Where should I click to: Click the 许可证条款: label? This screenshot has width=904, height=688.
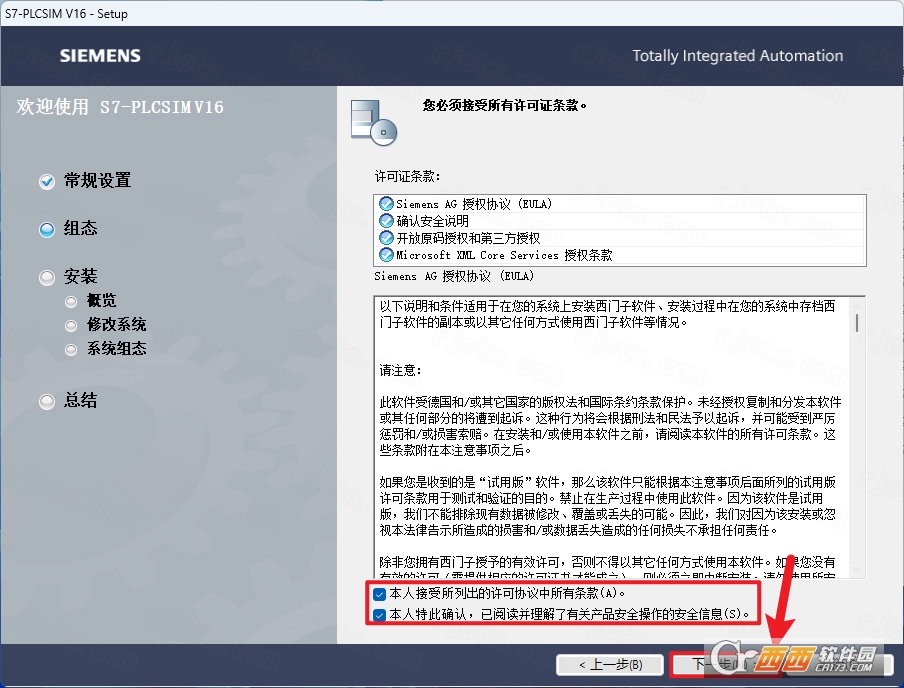(407, 176)
